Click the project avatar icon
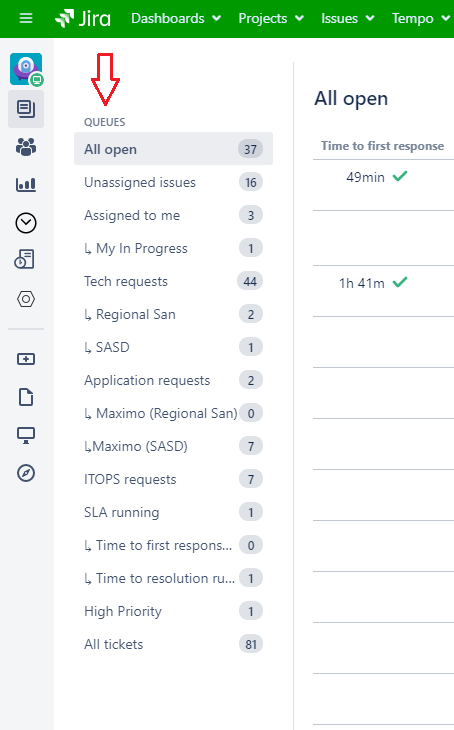 [26, 69]
